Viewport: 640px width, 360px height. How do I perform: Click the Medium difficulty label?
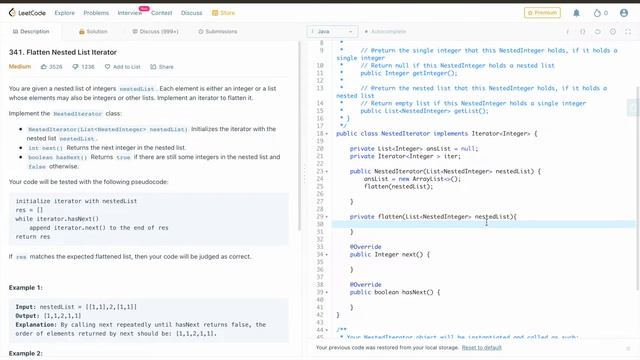click(20, 67)
